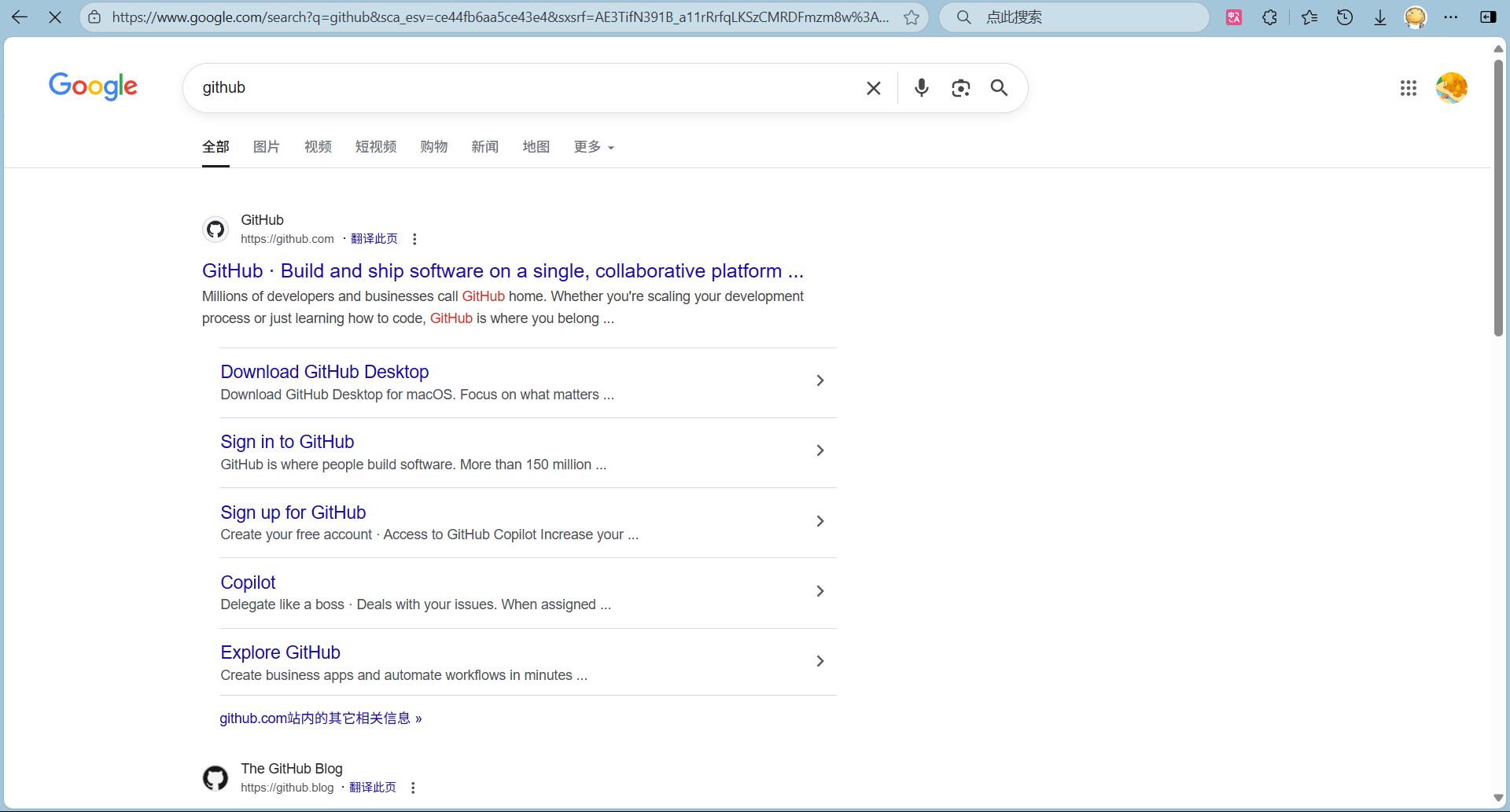Open Copilot link
Image resolution: width=1510 pixels, height=812 pixels.
(249, 582)
